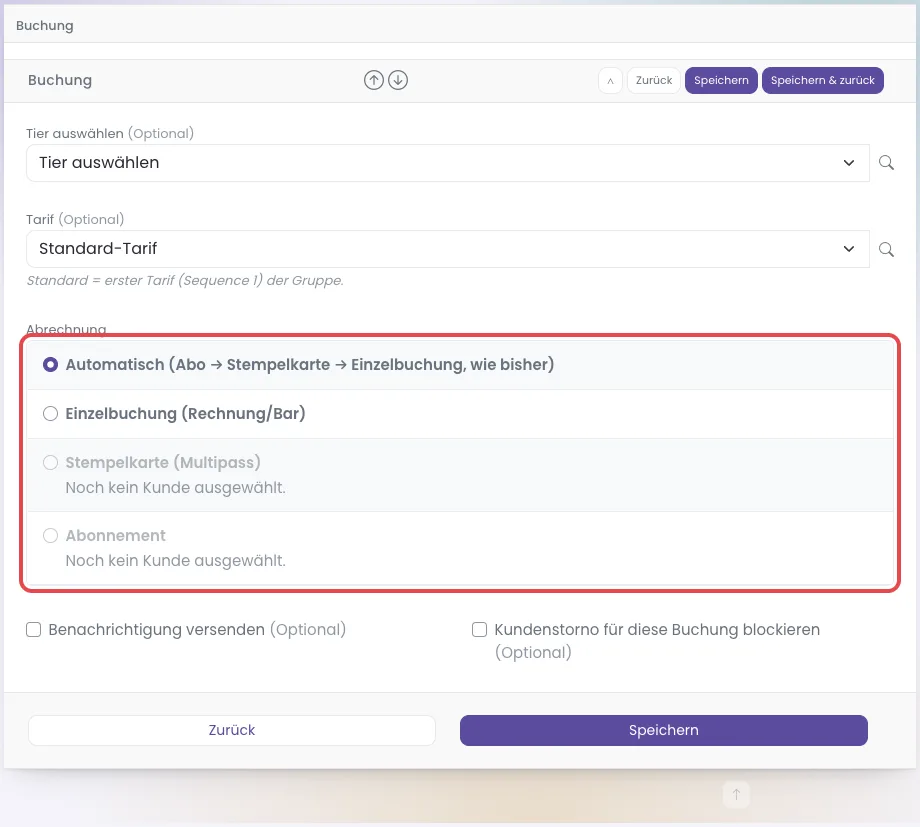This screenshot has width=920, height=827.
Task: Select the Automatisch billing radio option
Action: pos(50,364)
